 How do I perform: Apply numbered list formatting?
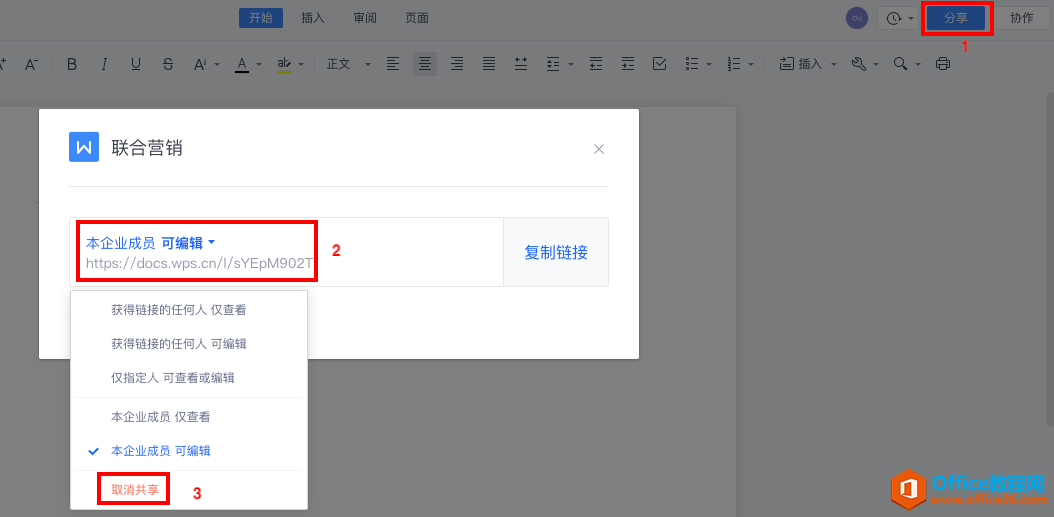734,64
